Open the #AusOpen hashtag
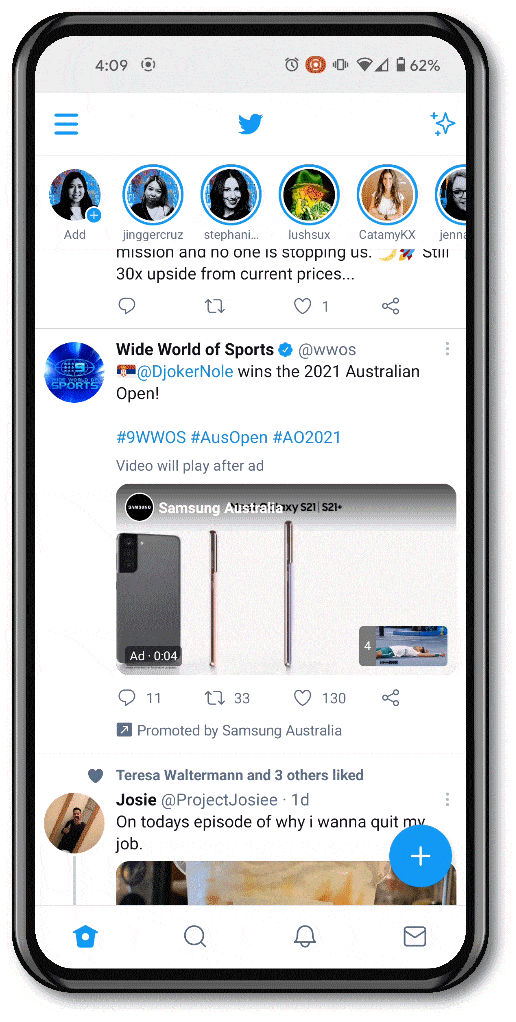The image size is (516, 1022). point(229,437)
